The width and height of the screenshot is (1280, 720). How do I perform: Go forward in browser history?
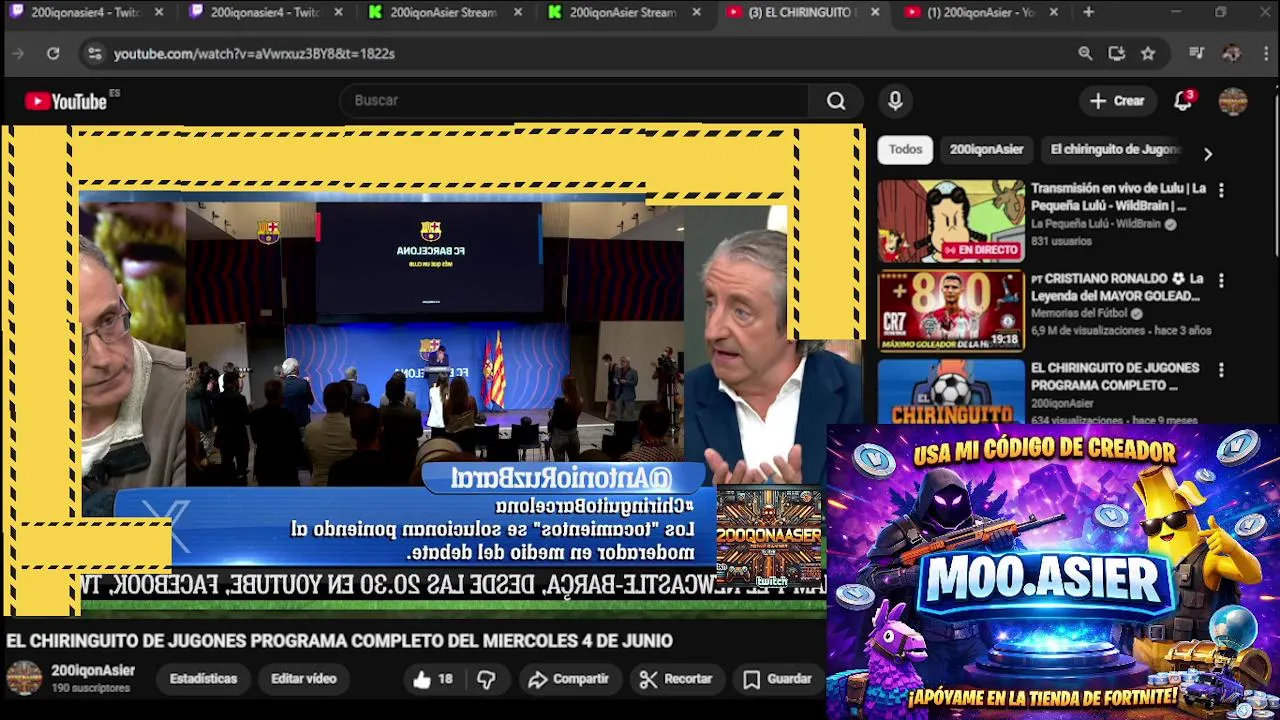(17, 54)
